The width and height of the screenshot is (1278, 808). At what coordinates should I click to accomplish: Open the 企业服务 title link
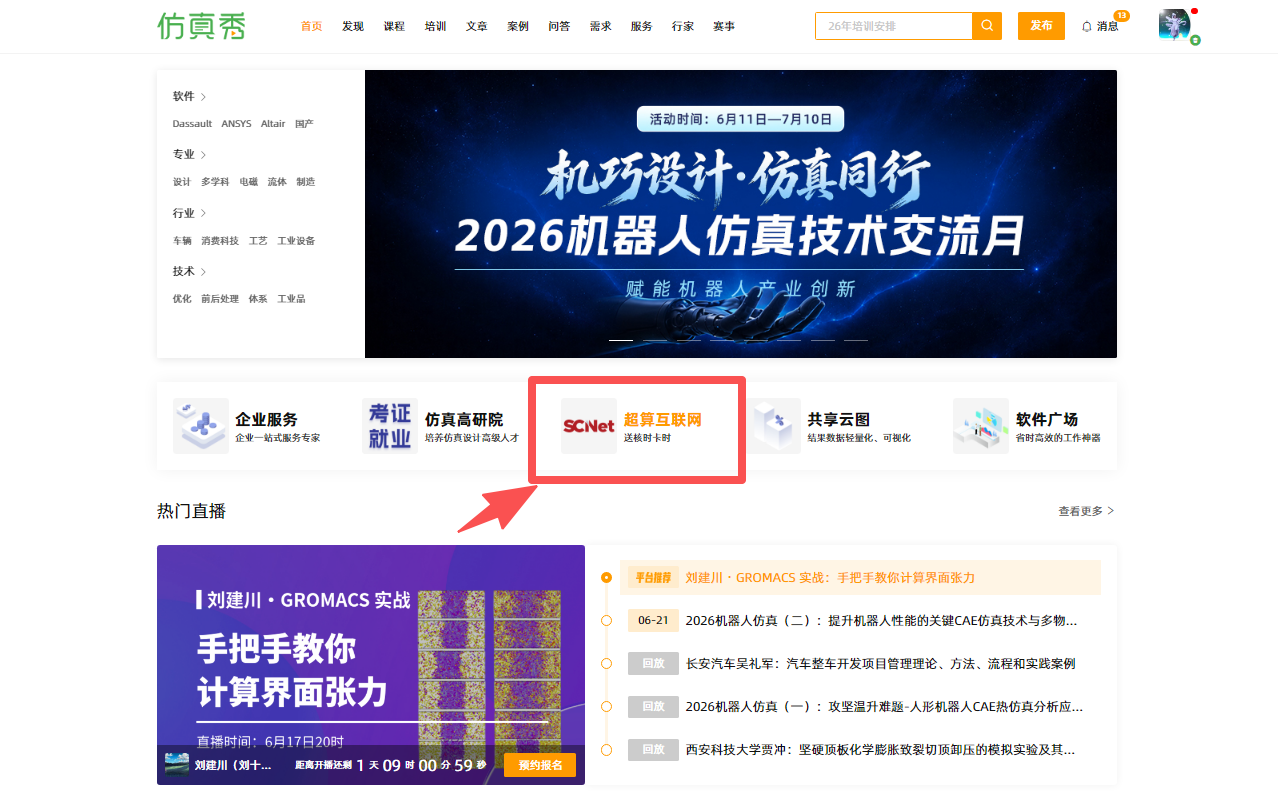[267, 420]
